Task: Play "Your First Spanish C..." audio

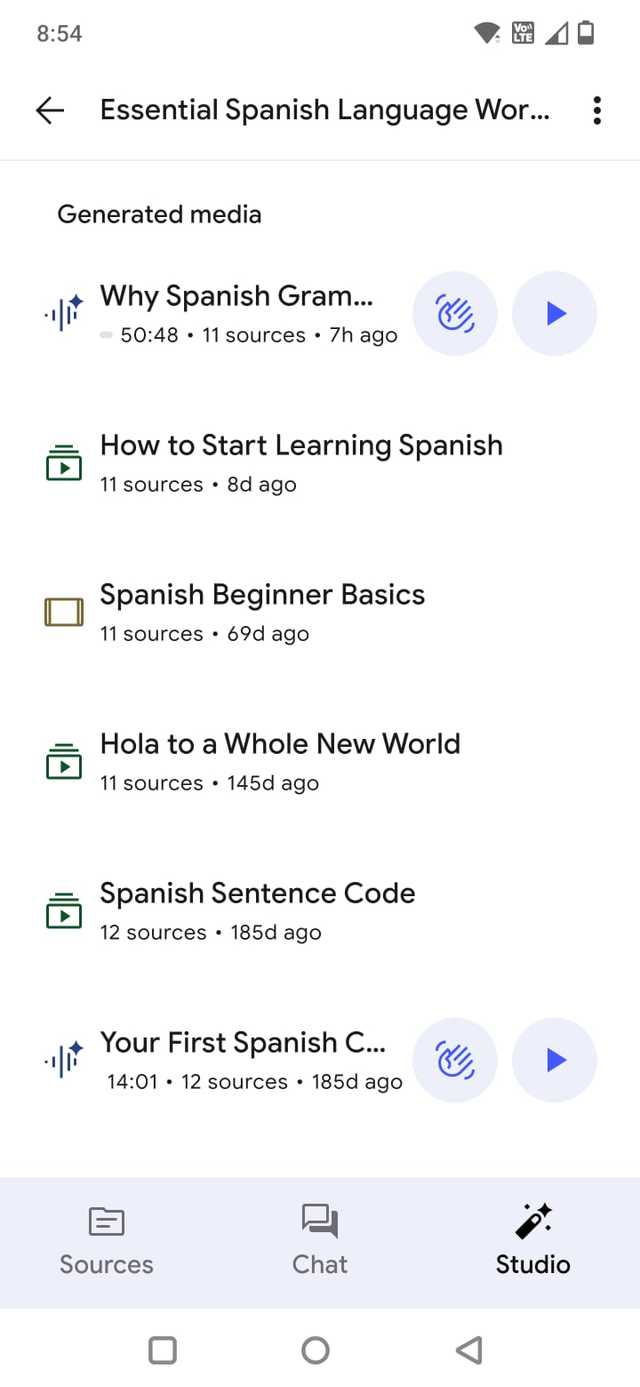Action: (x=555, y=1060)
